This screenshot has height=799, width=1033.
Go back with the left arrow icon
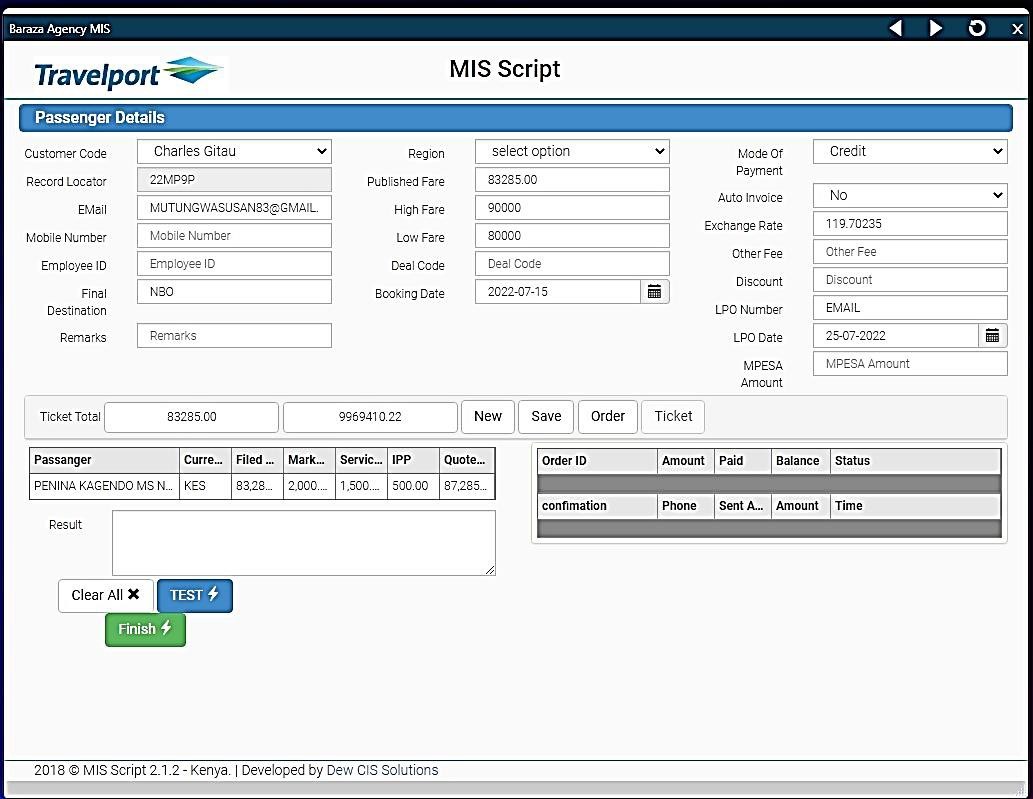pyautogui.click(x=895, y=28)
